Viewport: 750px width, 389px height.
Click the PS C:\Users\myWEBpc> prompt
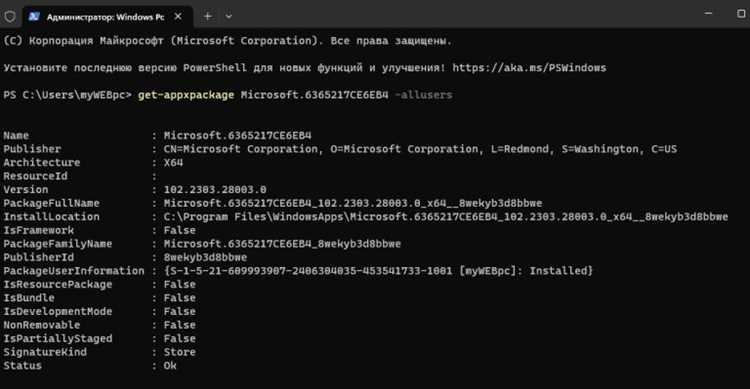(67, 95)
